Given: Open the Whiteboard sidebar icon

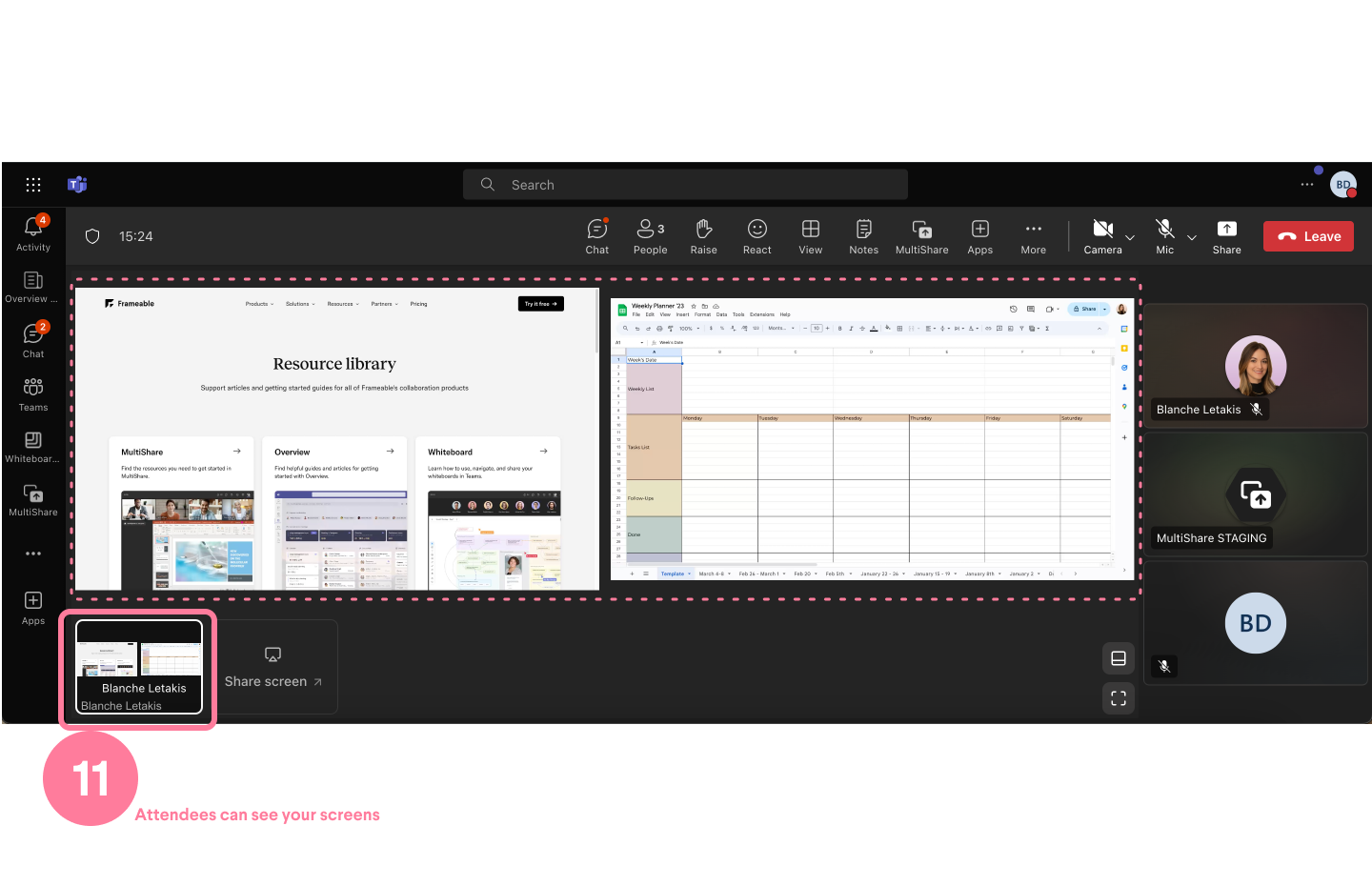Looking at the screenshot, I should (x=32, y=445).
